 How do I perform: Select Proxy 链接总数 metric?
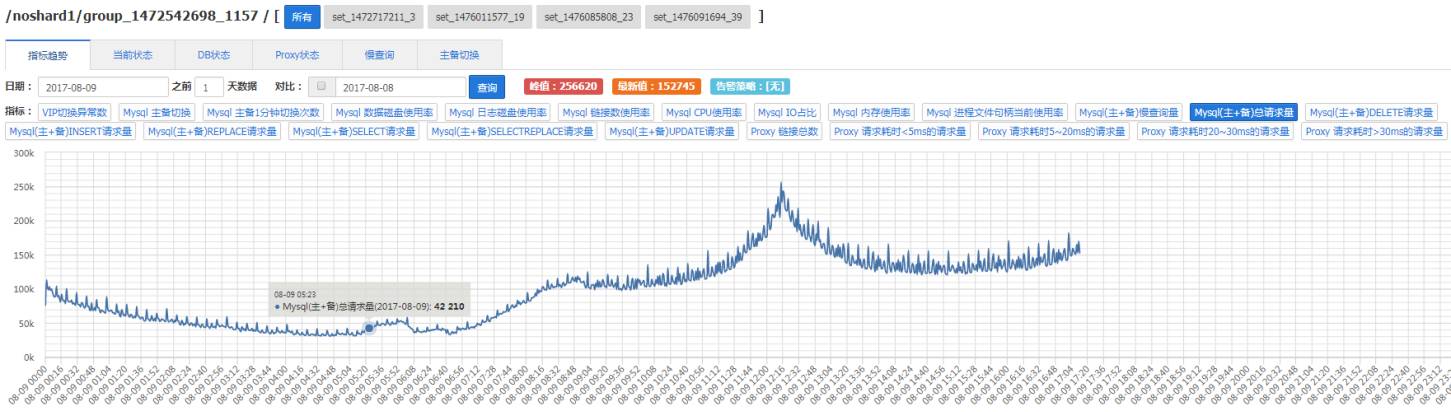pyautogui.click(x=784, y=131)
